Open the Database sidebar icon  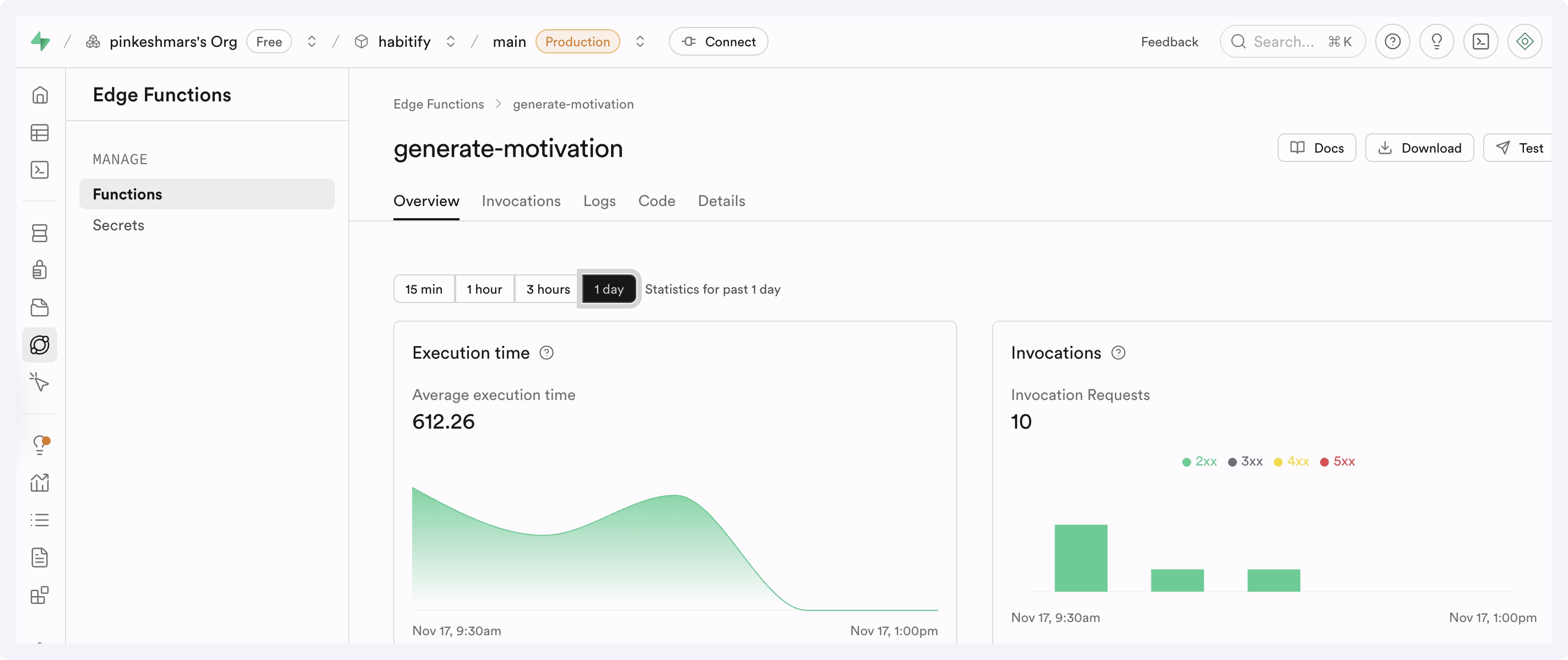click(40, 233)
